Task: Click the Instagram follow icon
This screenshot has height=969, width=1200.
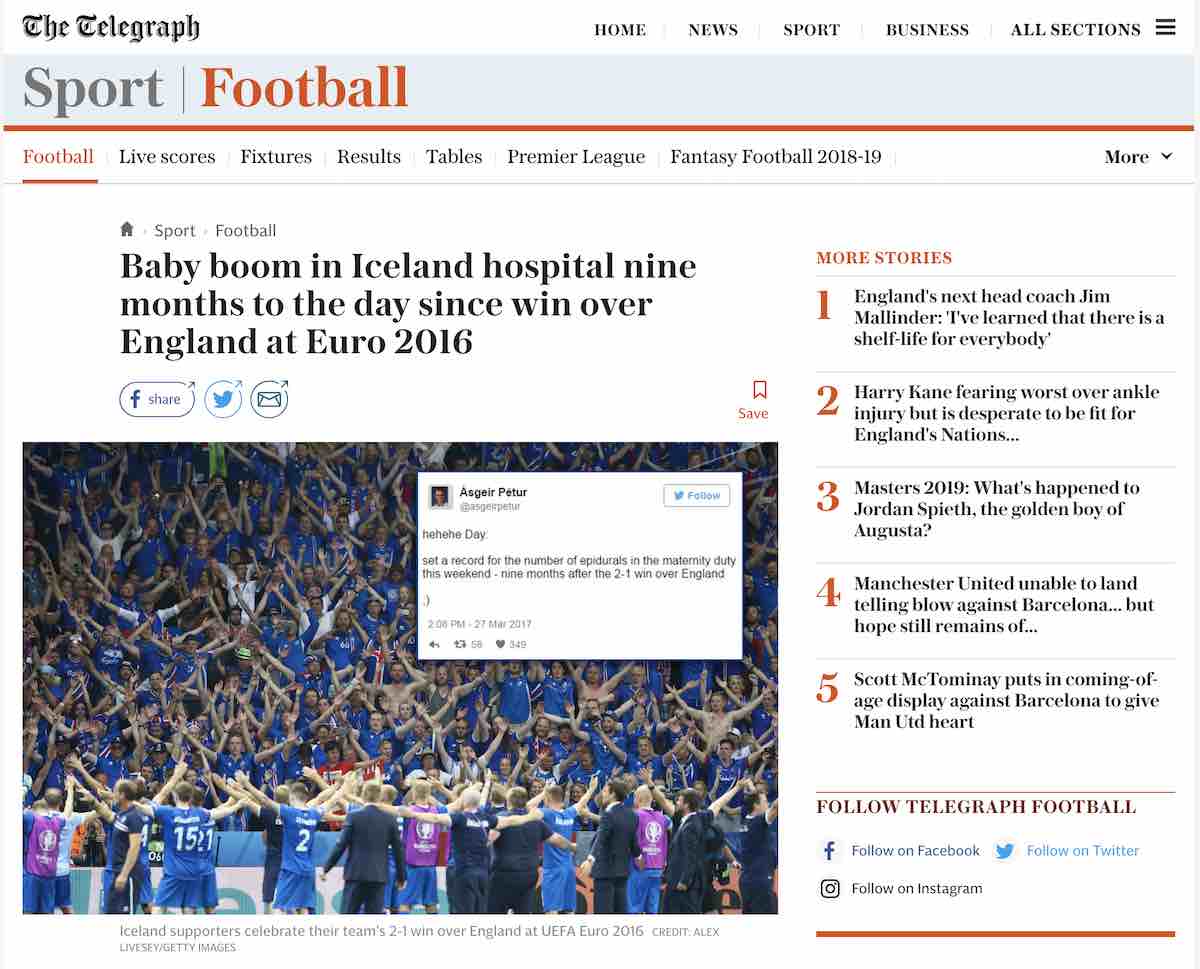Action: tap(829, 888)
